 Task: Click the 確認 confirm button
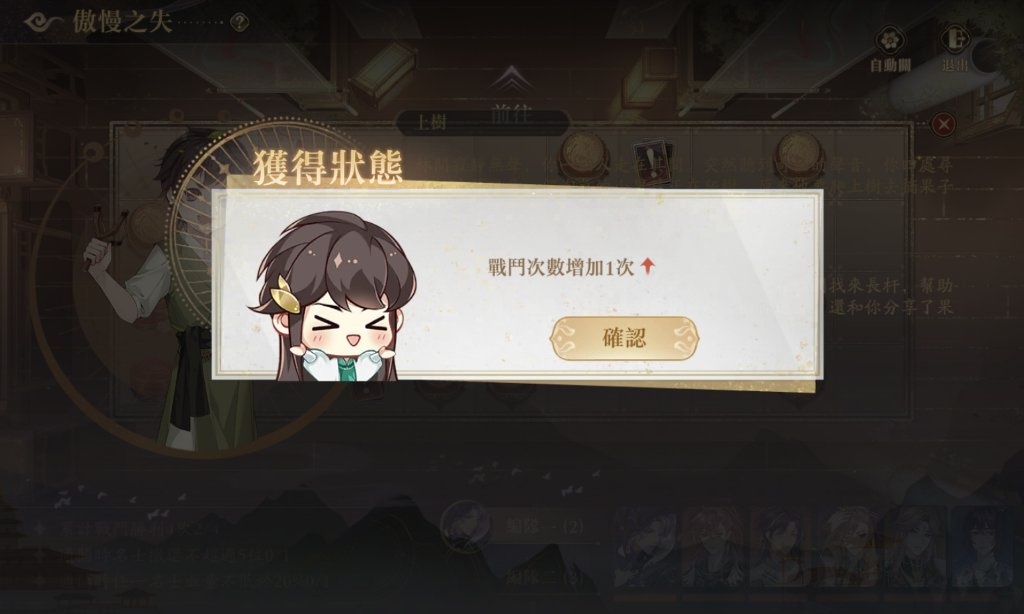[624, 338]
